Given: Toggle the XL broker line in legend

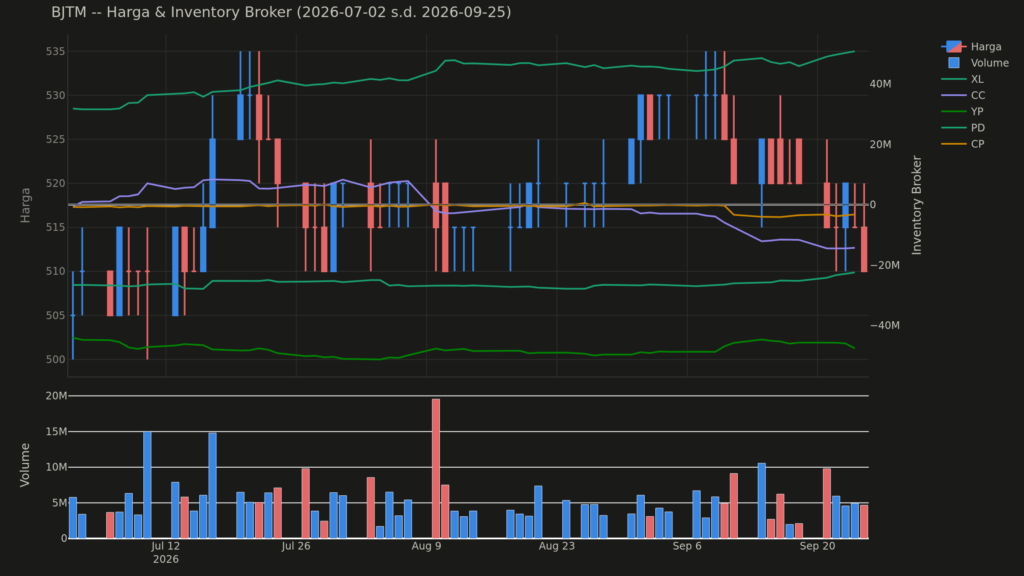Looking at the screenshot, I should coord(963,79).
